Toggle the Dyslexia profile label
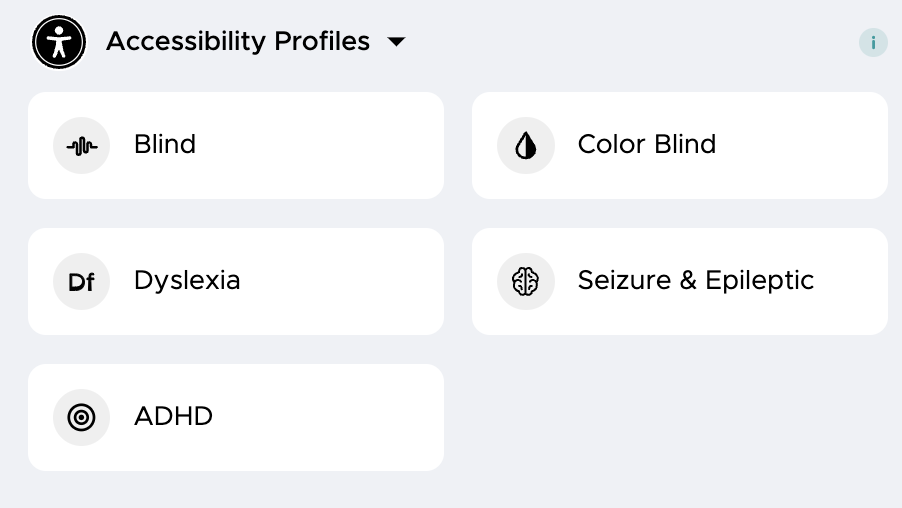The height and width of the screenshot is (508, 902). pyautogui.click(x=187, y=281)
